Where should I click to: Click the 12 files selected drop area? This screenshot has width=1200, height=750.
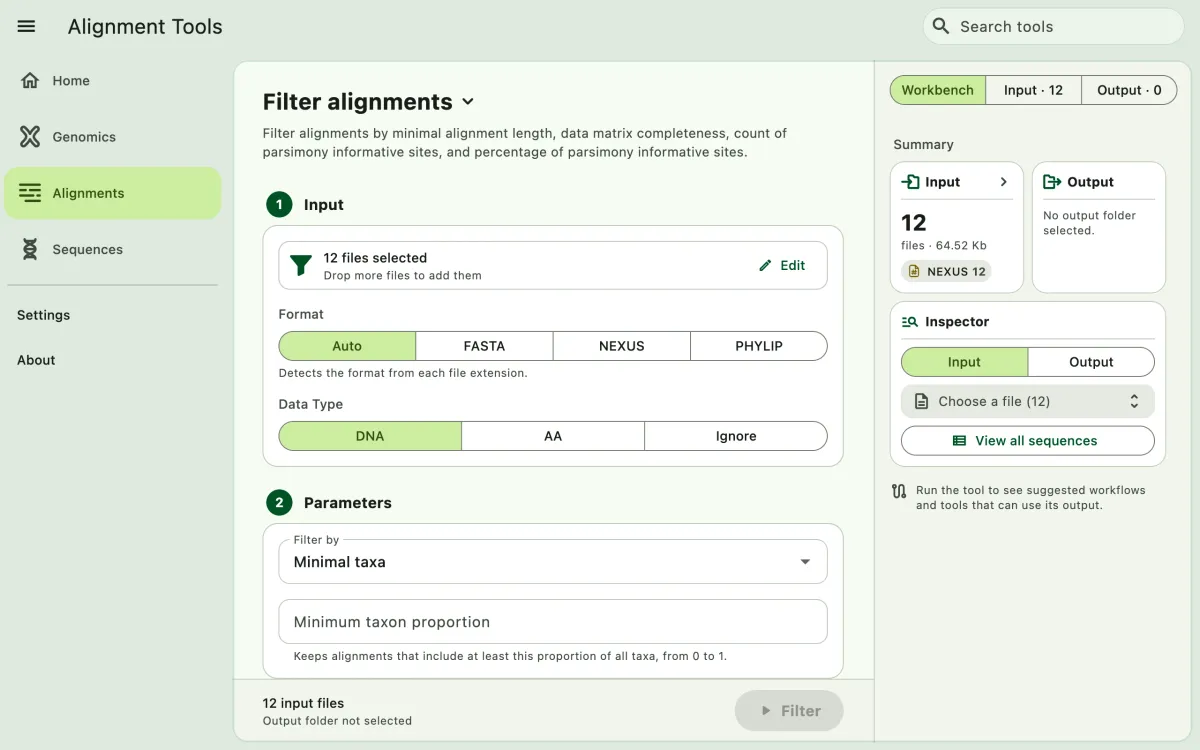pos(553,265)
